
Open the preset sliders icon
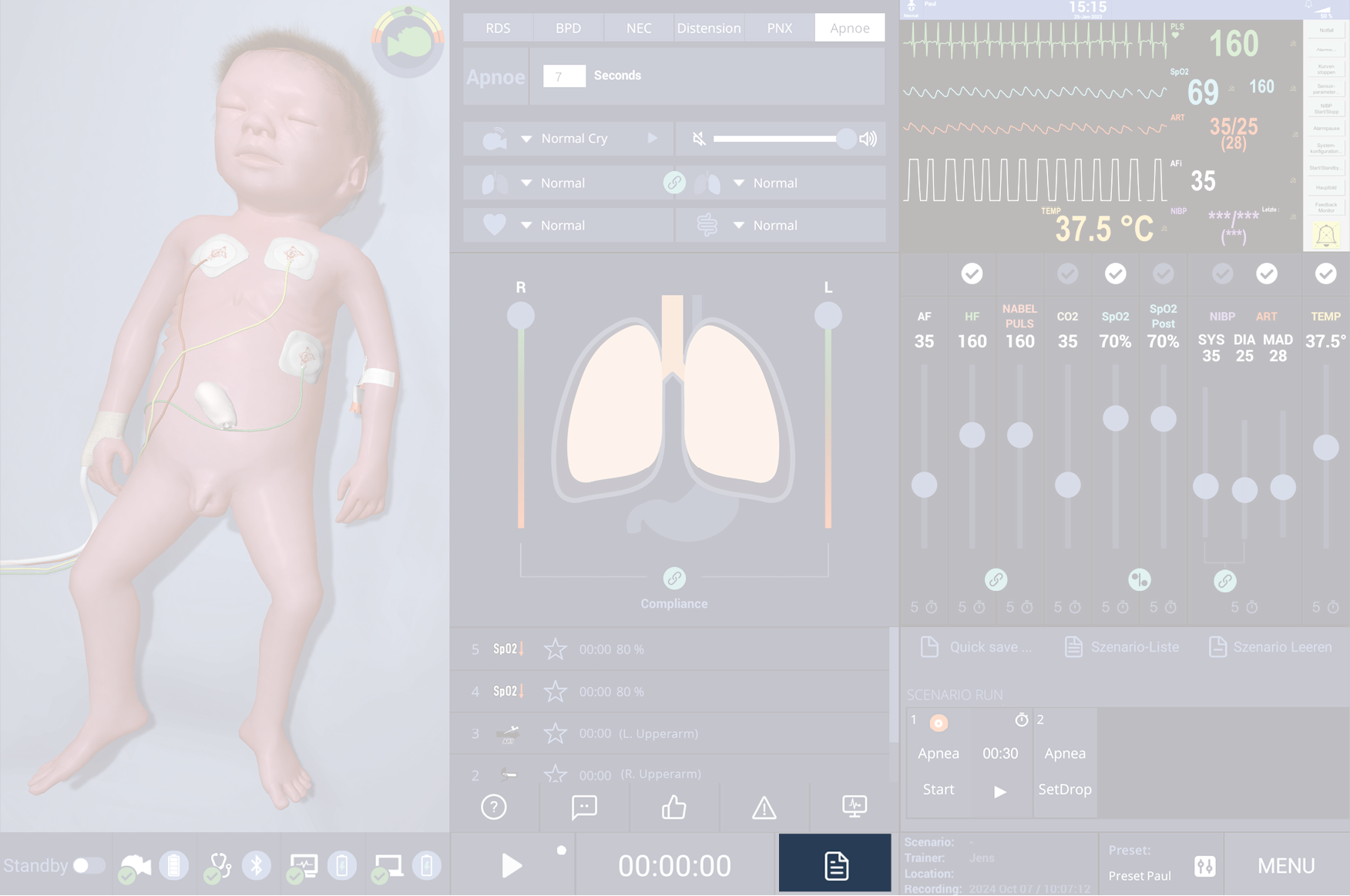point(1204,866)
